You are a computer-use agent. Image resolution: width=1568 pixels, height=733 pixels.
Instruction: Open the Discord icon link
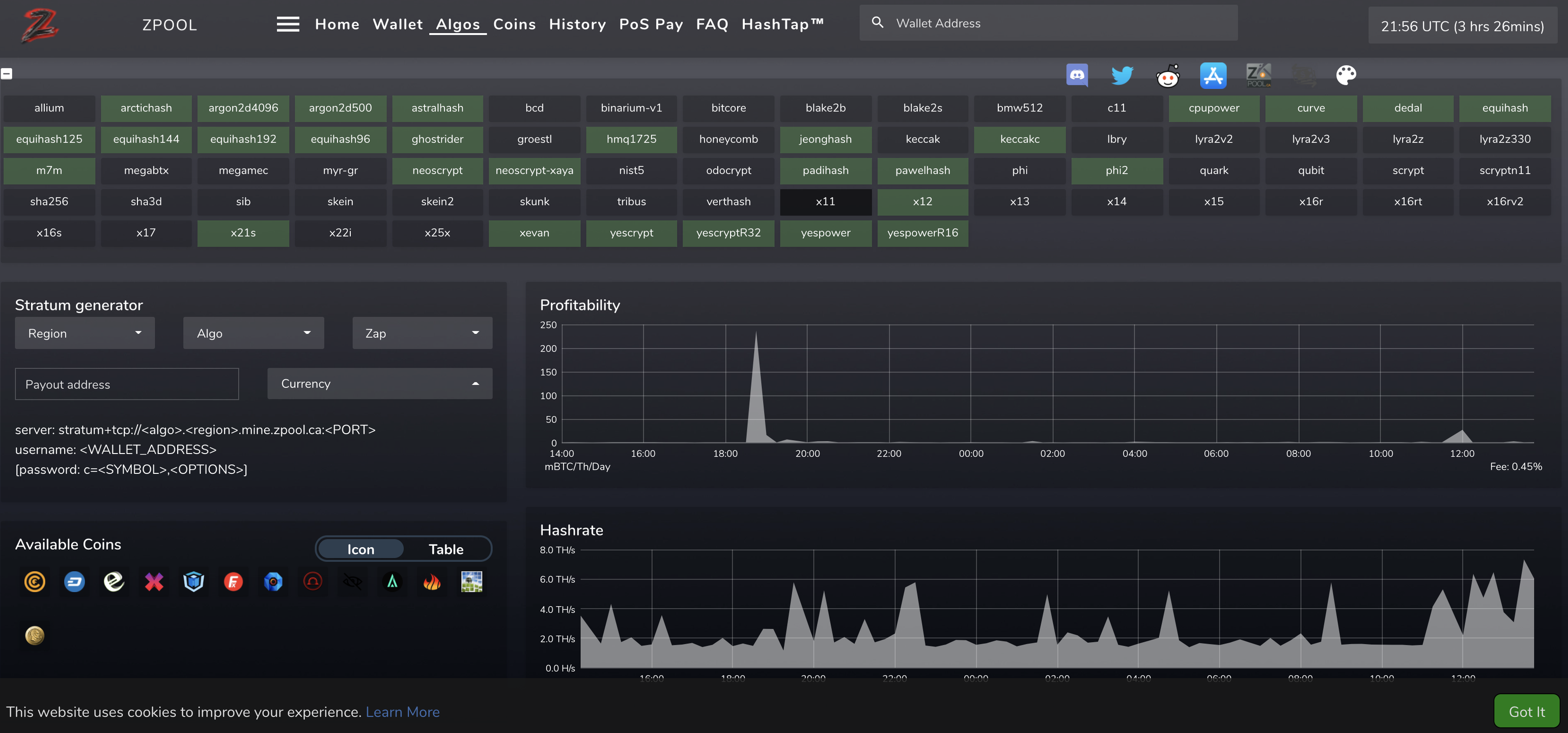point(1077,75)
